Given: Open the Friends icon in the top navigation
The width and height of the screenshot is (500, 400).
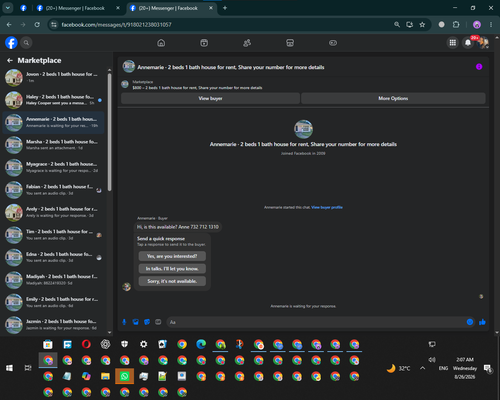Looking at the screenshot, I should [x=247, y=43].
